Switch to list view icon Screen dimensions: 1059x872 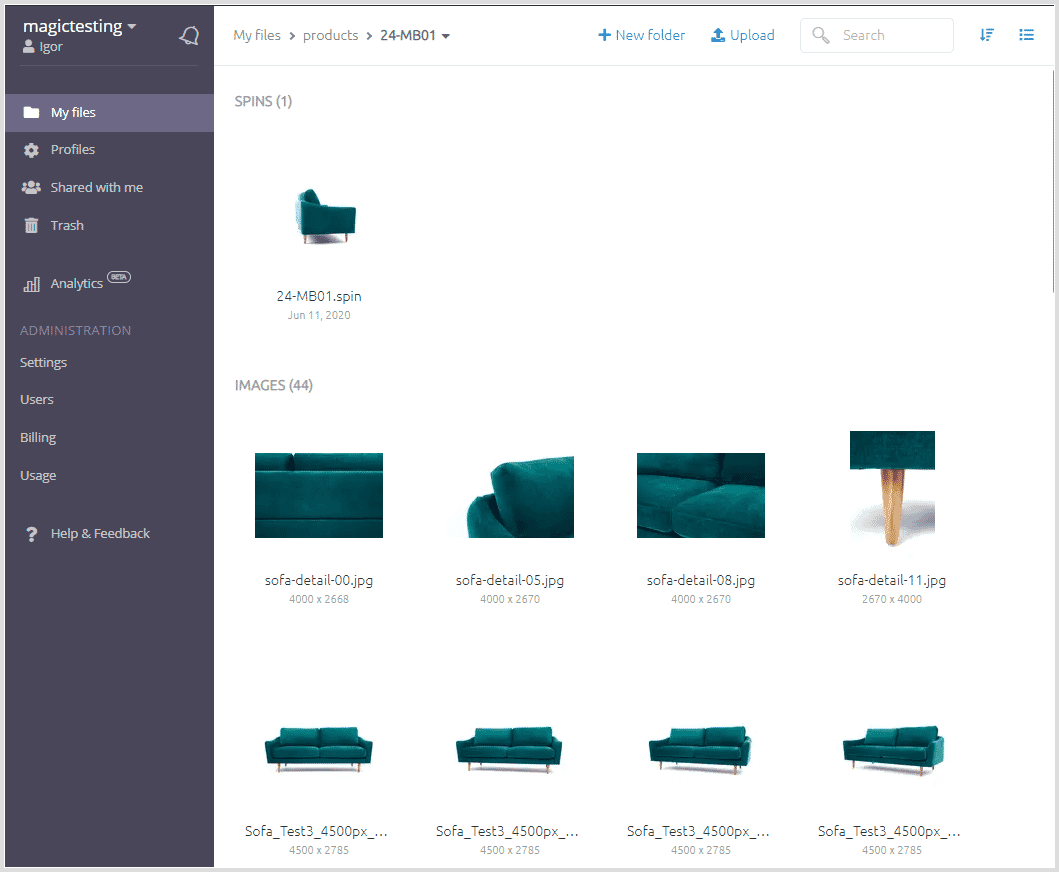[1026, 35]
